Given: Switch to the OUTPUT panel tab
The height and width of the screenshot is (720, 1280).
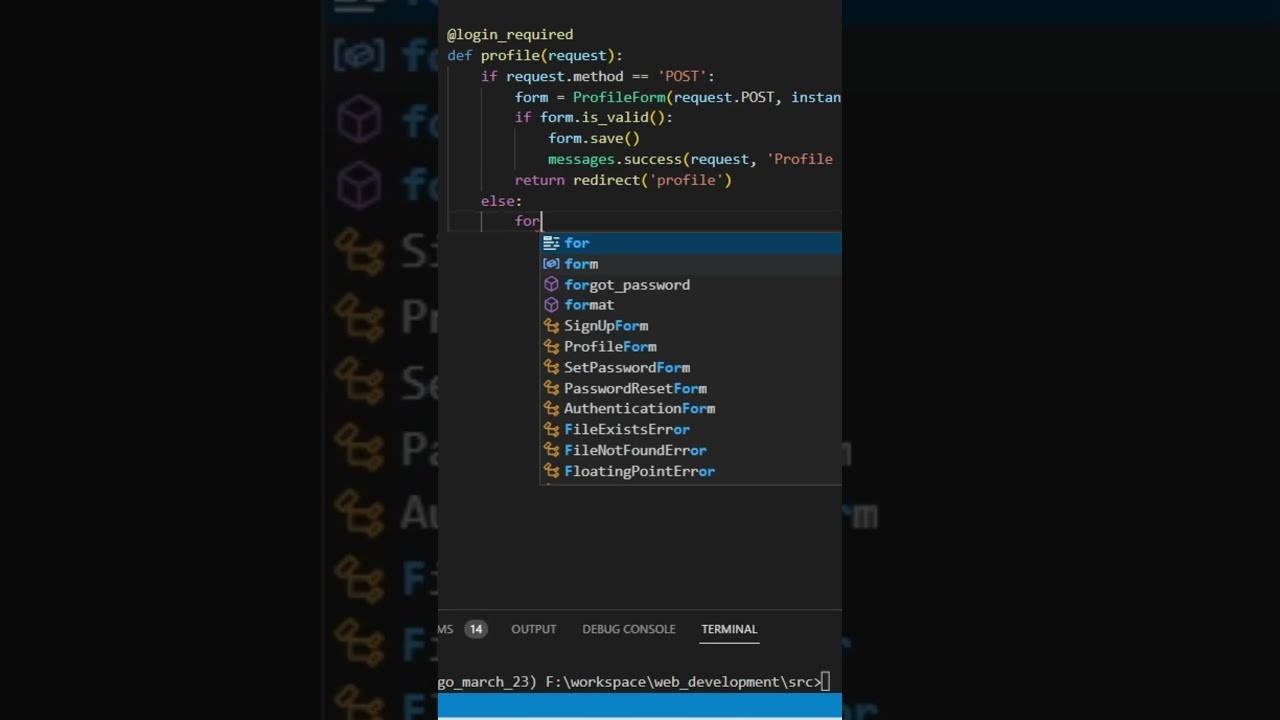Looking at the screenshot, I should tap(533, 629).
